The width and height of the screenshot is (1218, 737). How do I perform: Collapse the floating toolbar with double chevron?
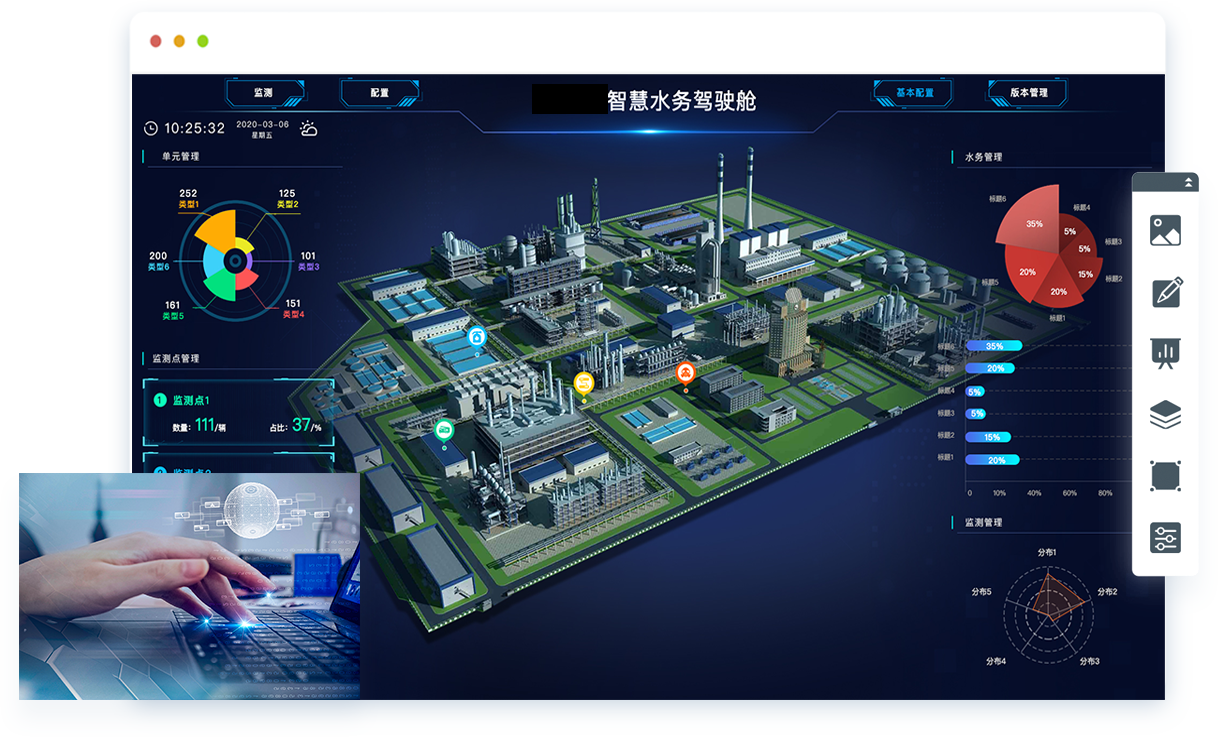1188,182
